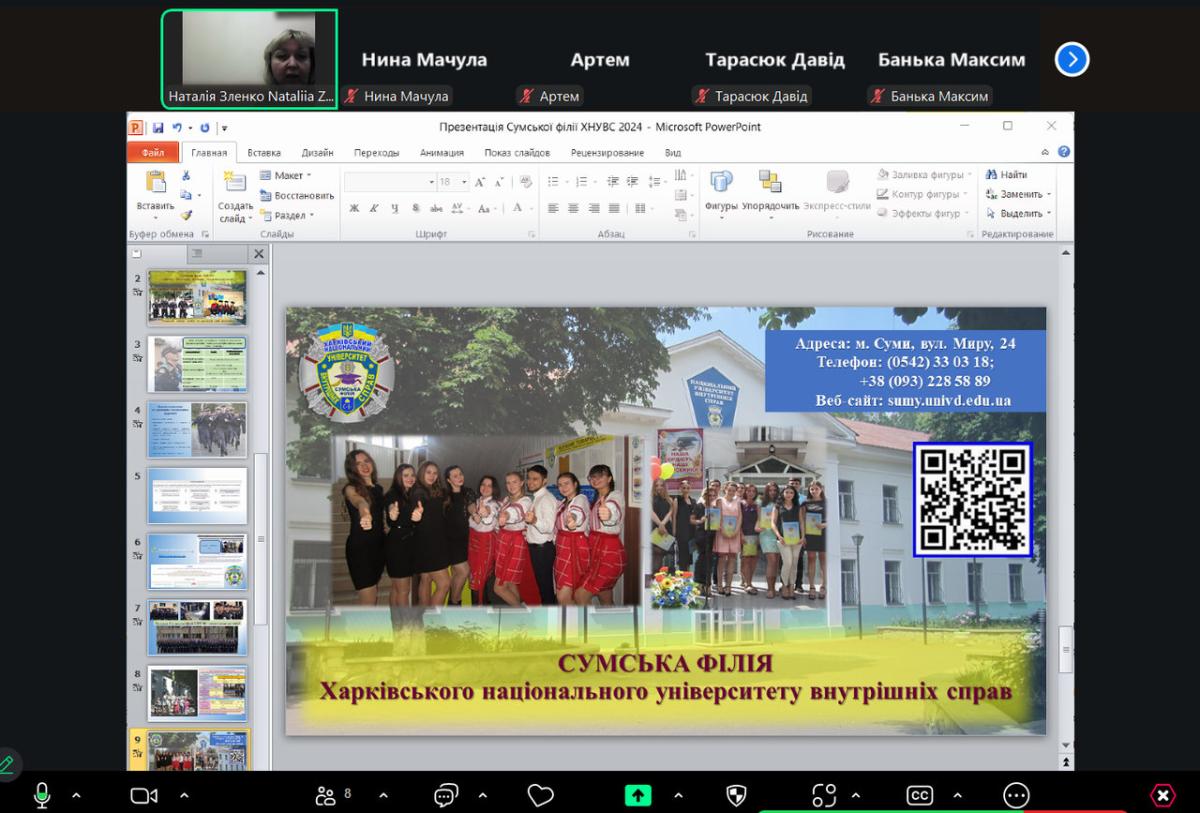Screen dimensions: 1200x813
Task: Toggle closed captions CC button
Action: pyautogui.click(x=919, y=795)
